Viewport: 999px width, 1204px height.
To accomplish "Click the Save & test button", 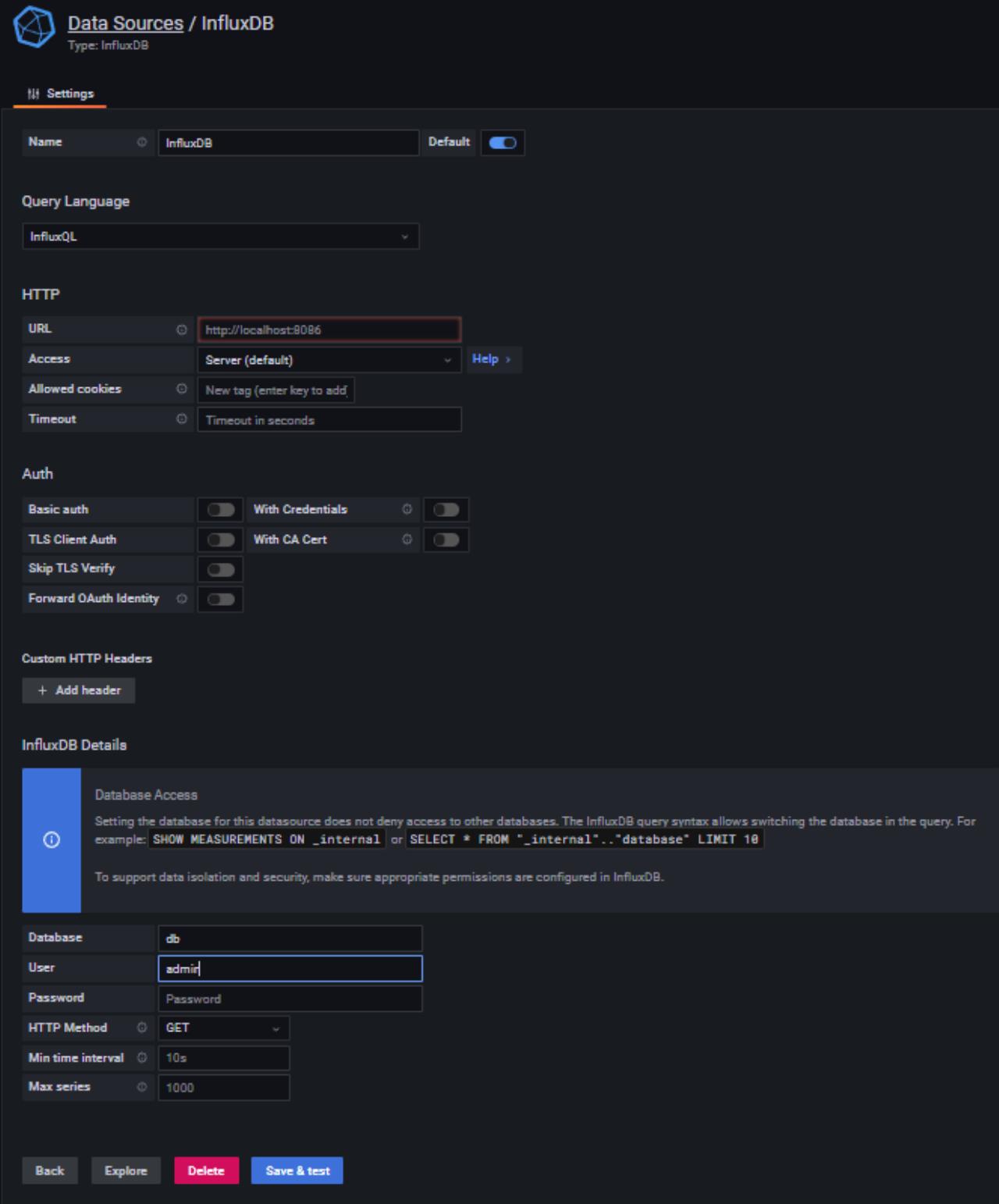I will pos(297,1170).
